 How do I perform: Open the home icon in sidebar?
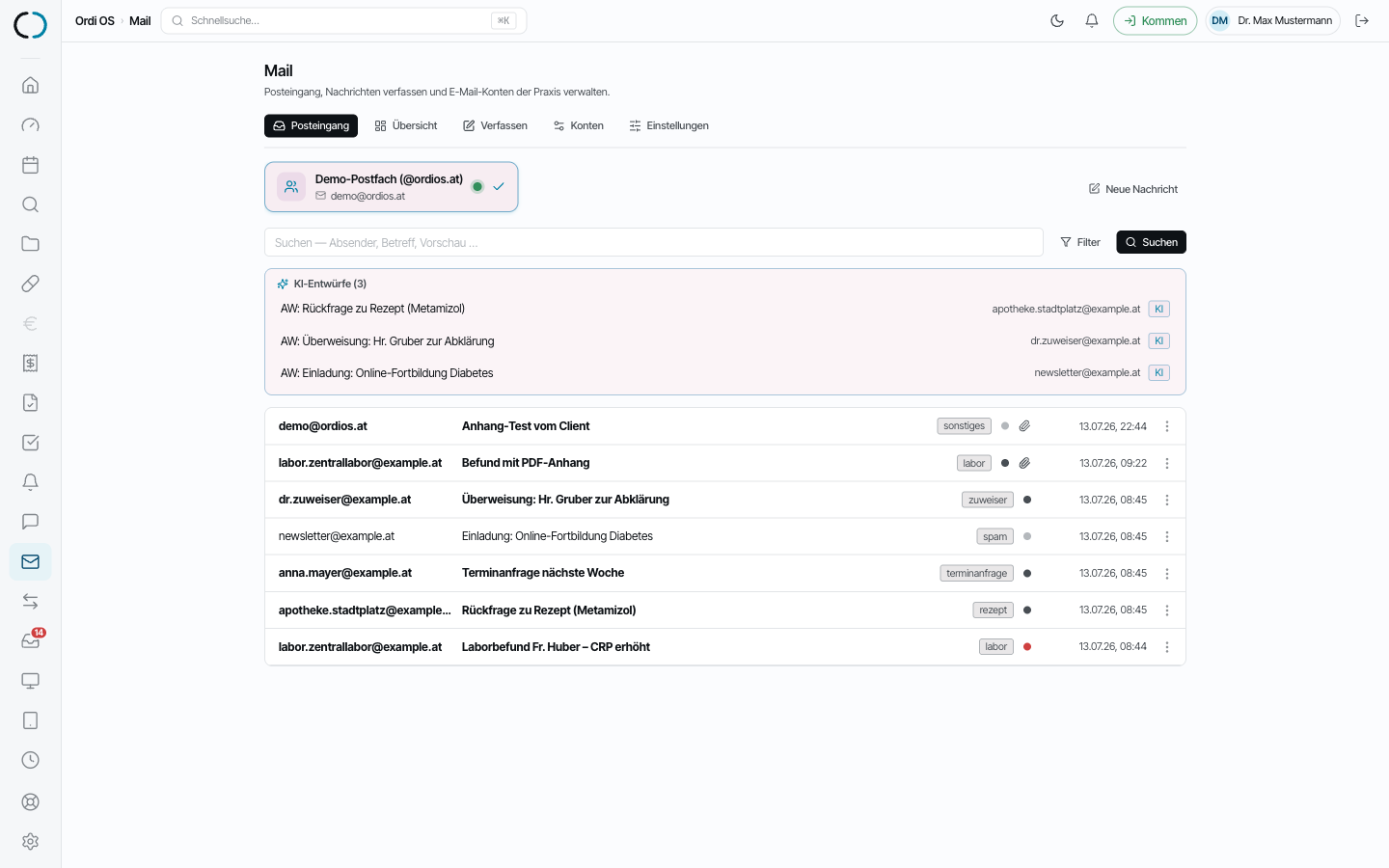(x=31, y=85)
